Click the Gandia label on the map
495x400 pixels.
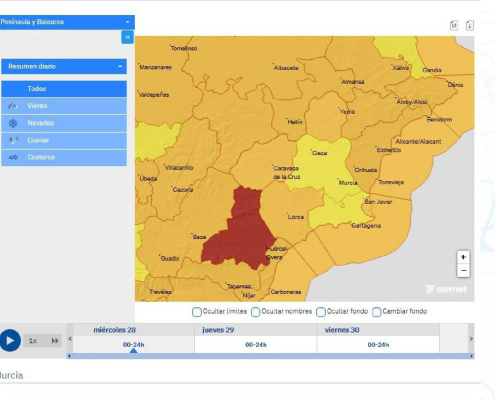432,70
